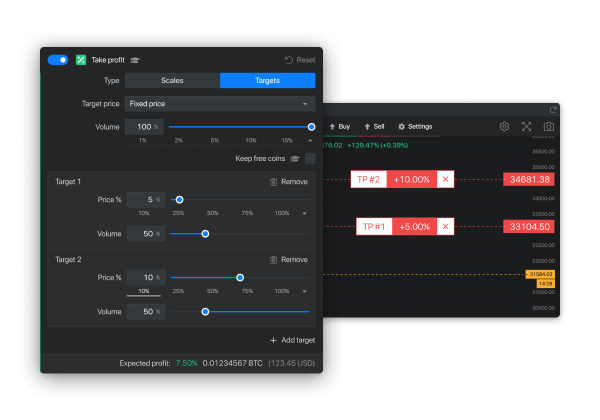Screen dimensions: 600x420
Task: Move Target 2 Price % slider handle
Action: click(240, 278)
